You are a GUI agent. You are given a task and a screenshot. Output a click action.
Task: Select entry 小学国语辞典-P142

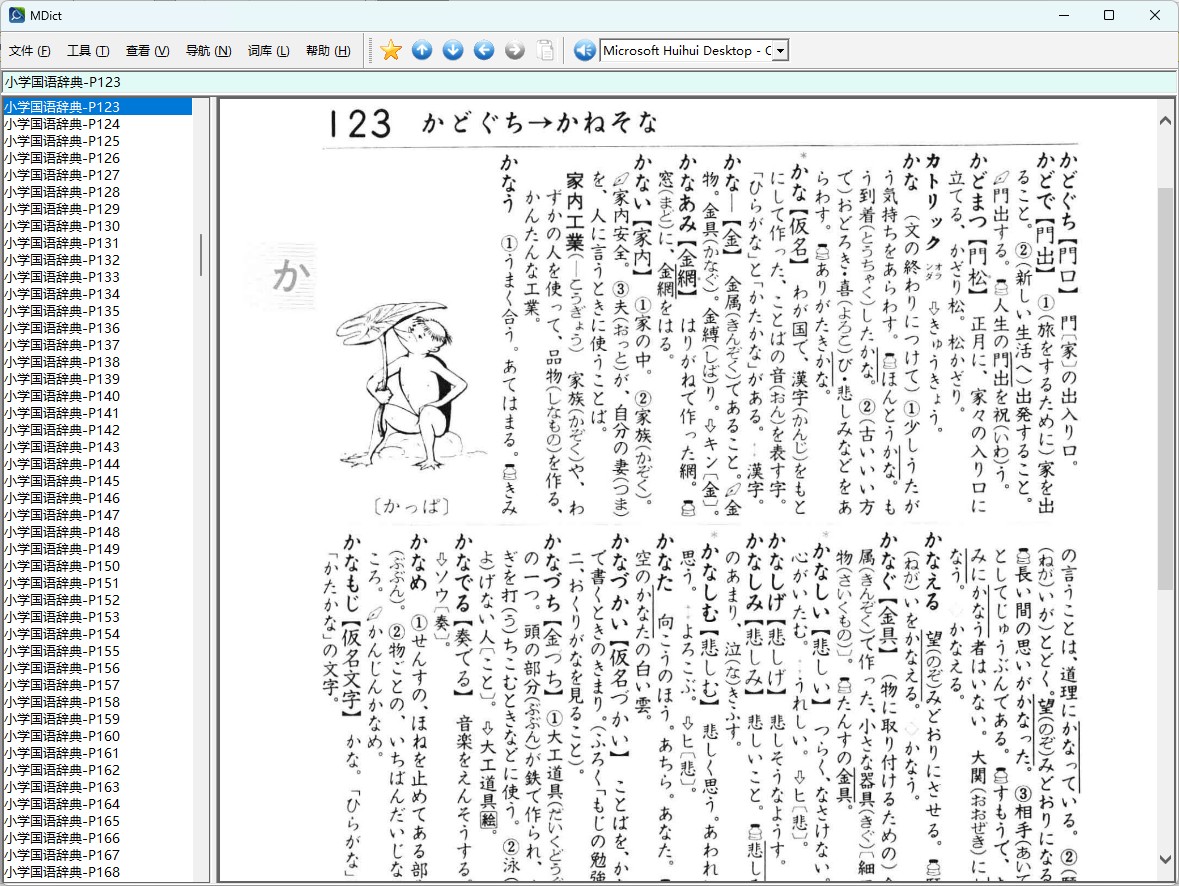click(x=97, y=429)
